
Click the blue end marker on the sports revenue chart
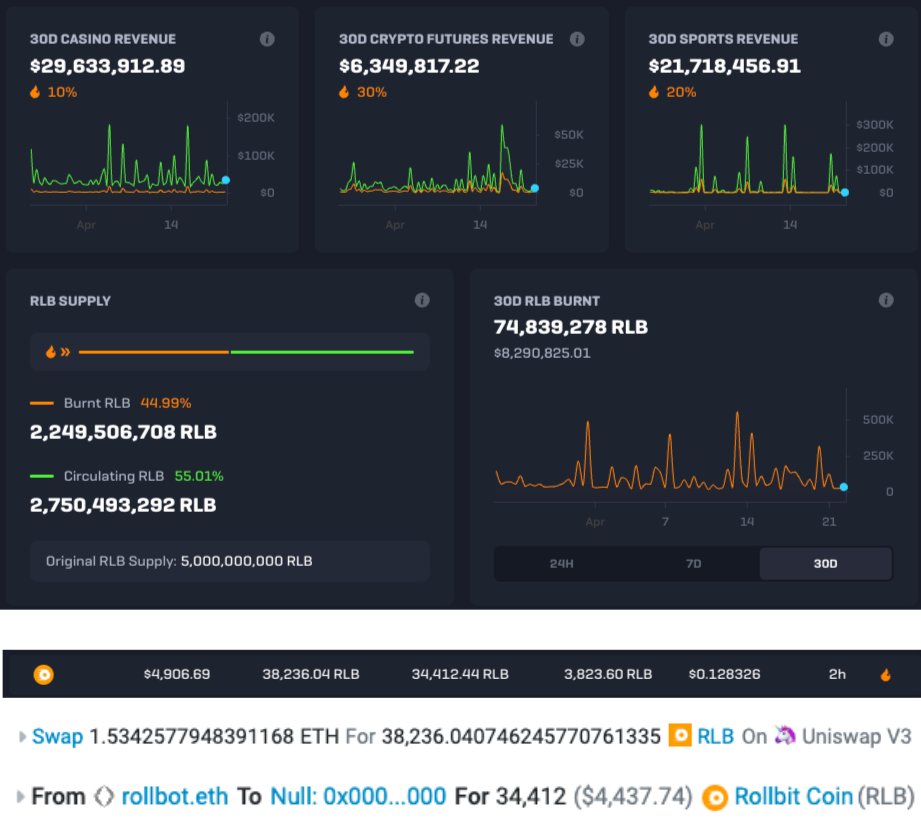(845, 192)
